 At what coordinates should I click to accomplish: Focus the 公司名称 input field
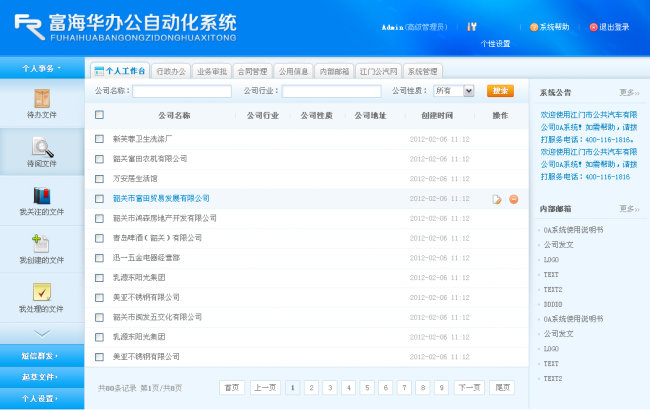(x=182, y=91)
